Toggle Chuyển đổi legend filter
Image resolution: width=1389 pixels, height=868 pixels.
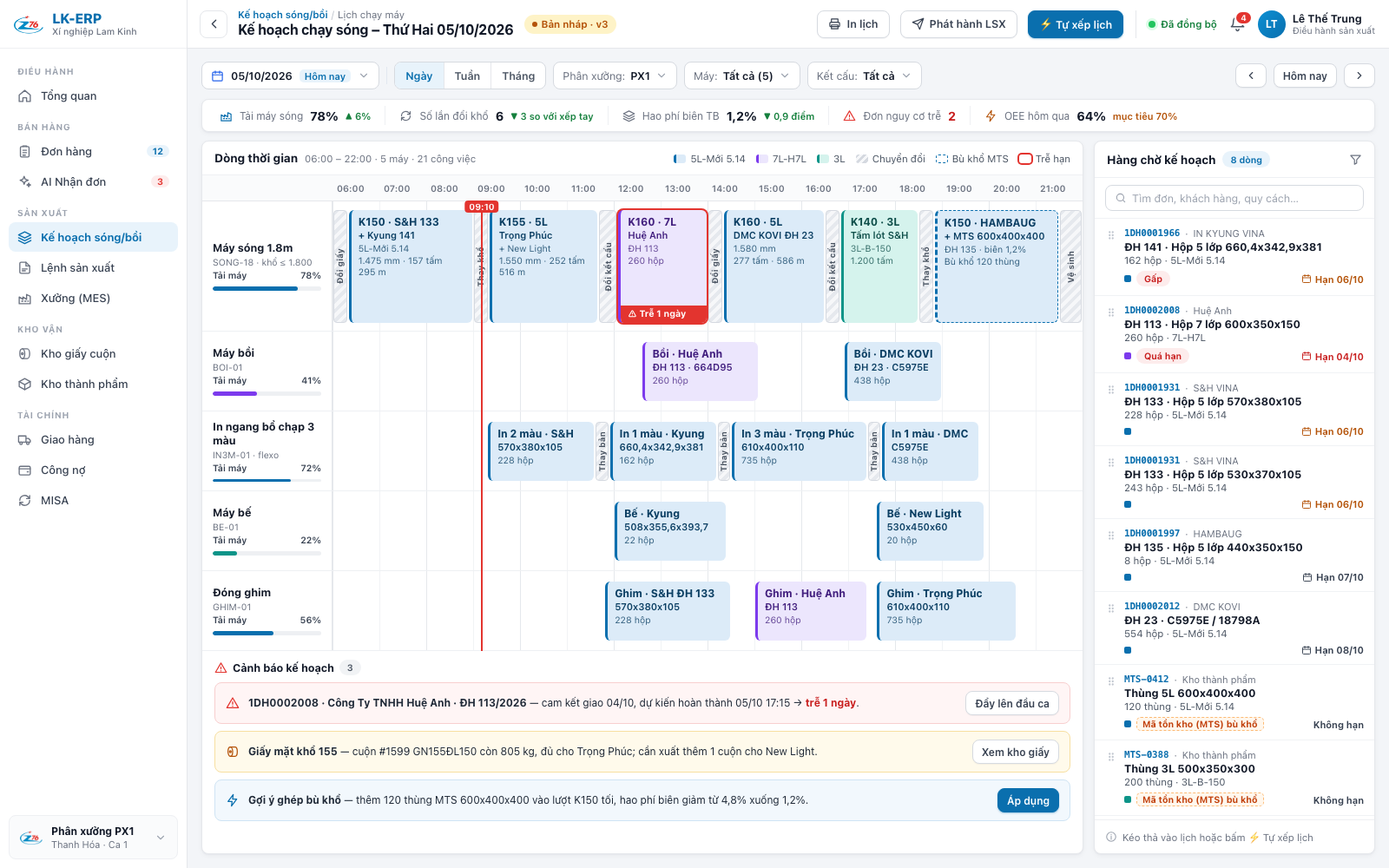pyautogui.click(x=891, y=159)
